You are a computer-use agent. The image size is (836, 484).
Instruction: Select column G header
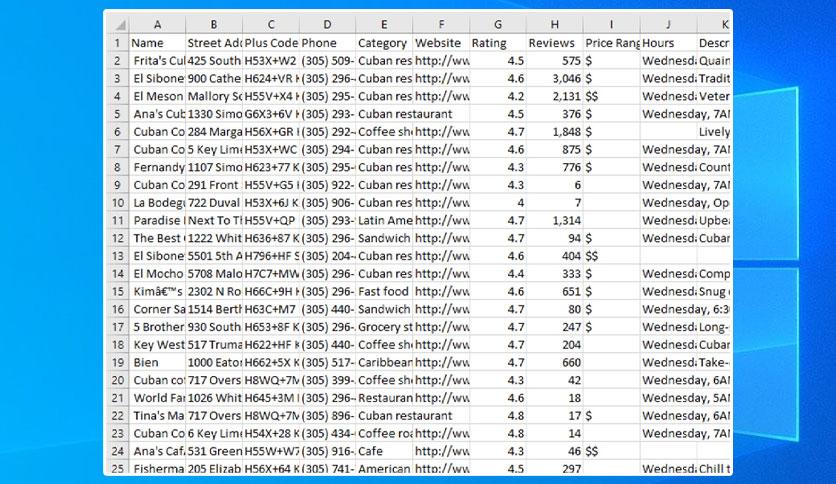tap(498, 25)
